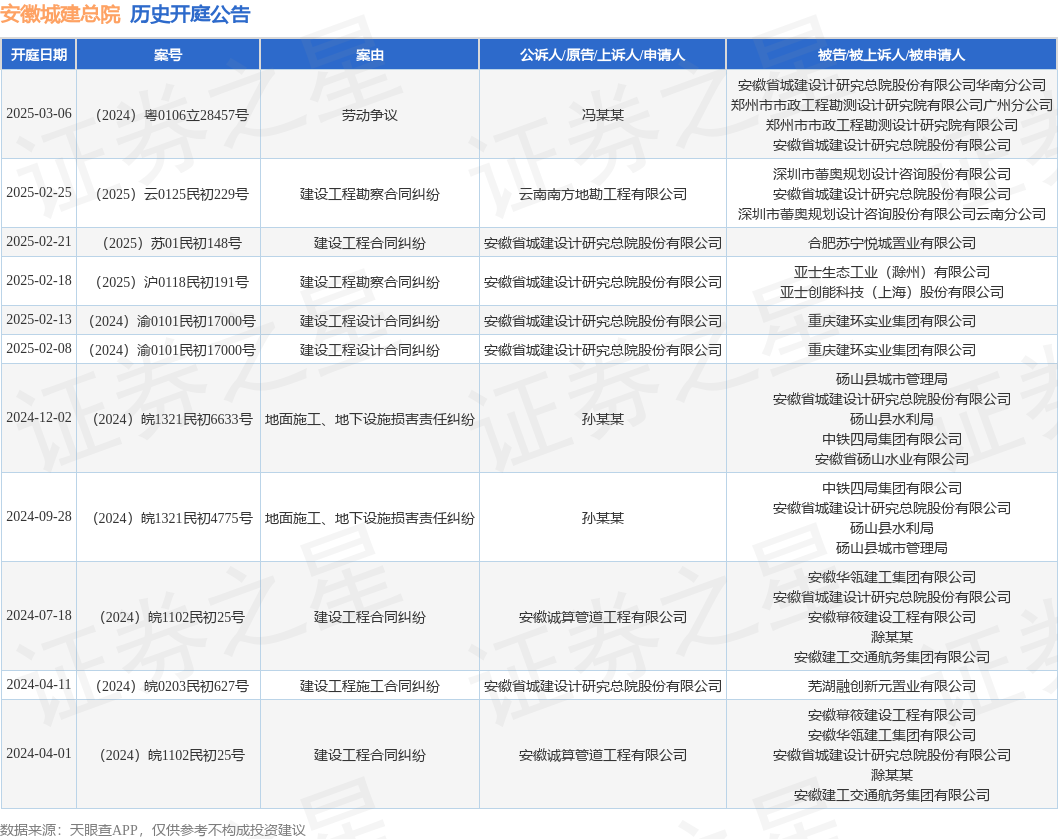Select defendant 合肥苏宁悦城置业有限公司
Screen dimensions: 1058x839
tap(891, 243)
